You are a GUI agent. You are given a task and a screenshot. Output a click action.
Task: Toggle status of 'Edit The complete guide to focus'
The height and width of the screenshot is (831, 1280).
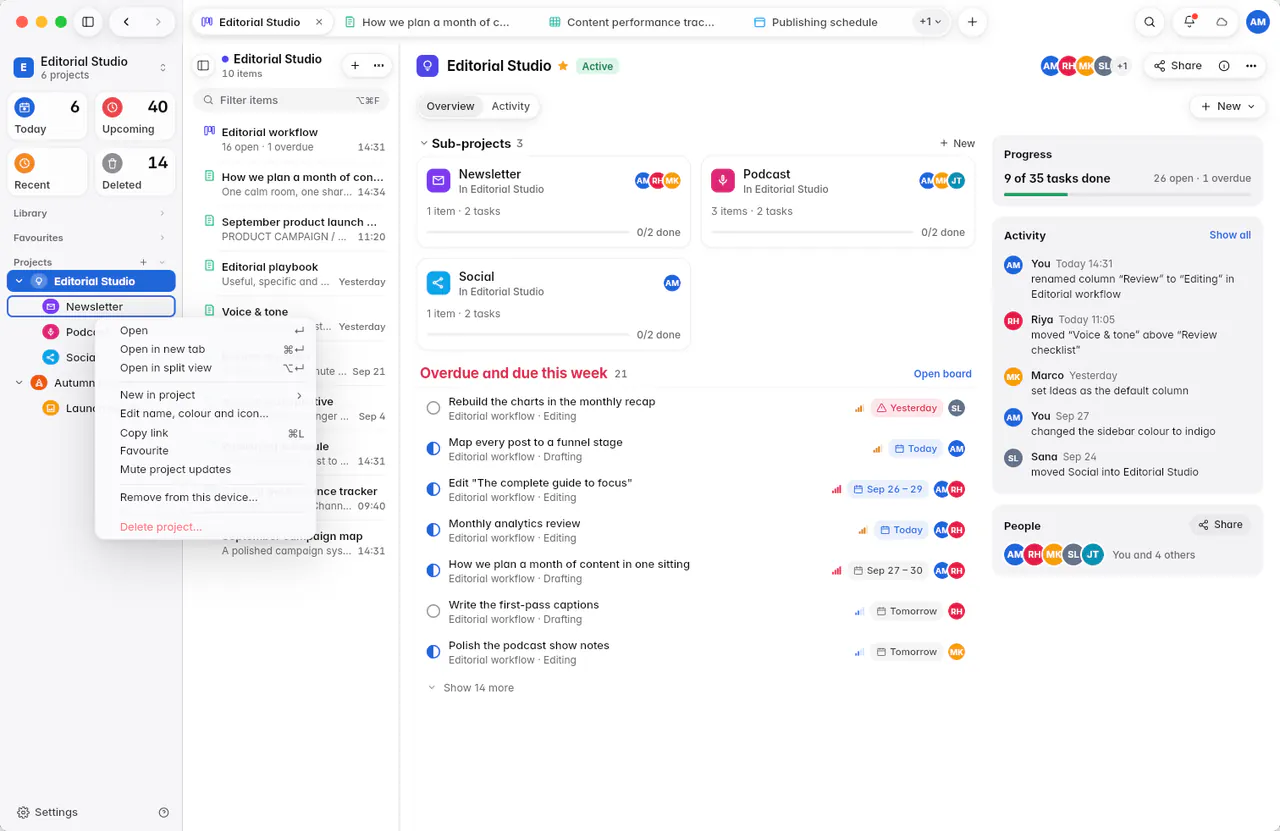(433, 490)
